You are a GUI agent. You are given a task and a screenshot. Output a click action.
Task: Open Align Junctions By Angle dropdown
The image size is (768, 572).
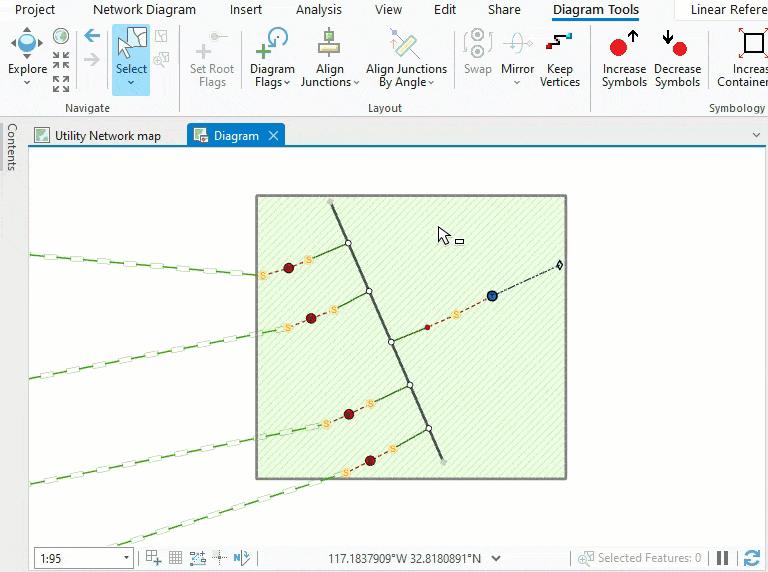coord(431,83)
